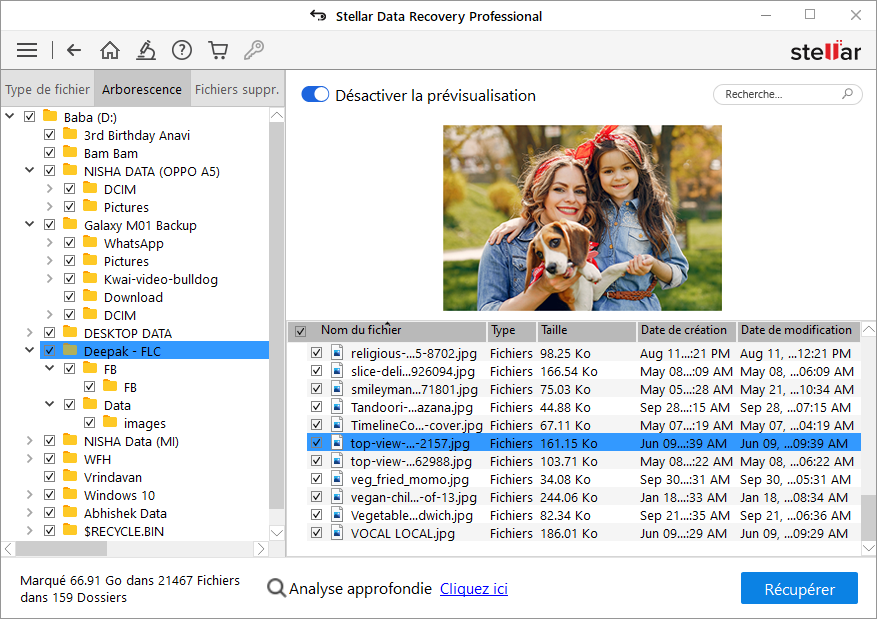Uncheck the VOCAL LOCAL.jpg checkbox
The image size is (877, 619).
pyautogui.click(x=316, y=534)
